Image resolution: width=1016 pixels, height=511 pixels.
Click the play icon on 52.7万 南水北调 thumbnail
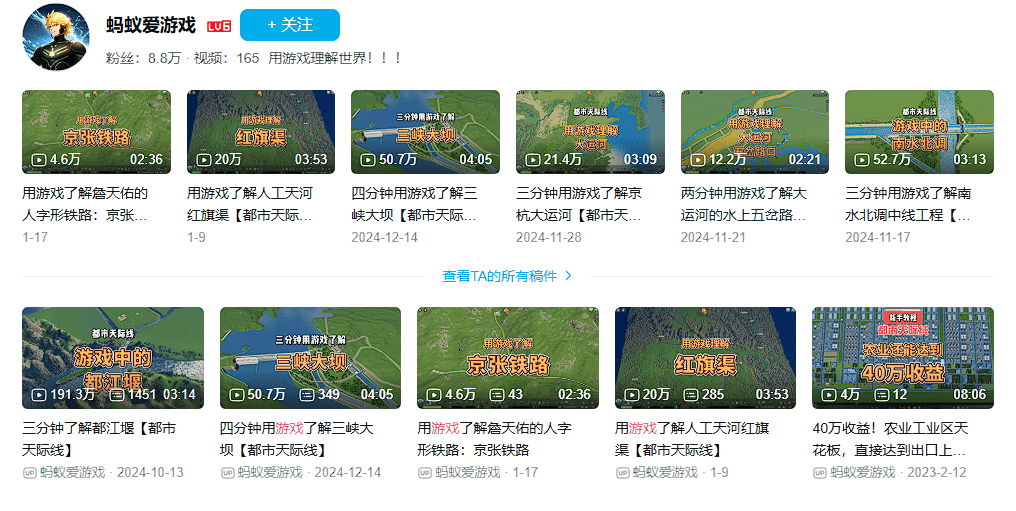point(862,159)
